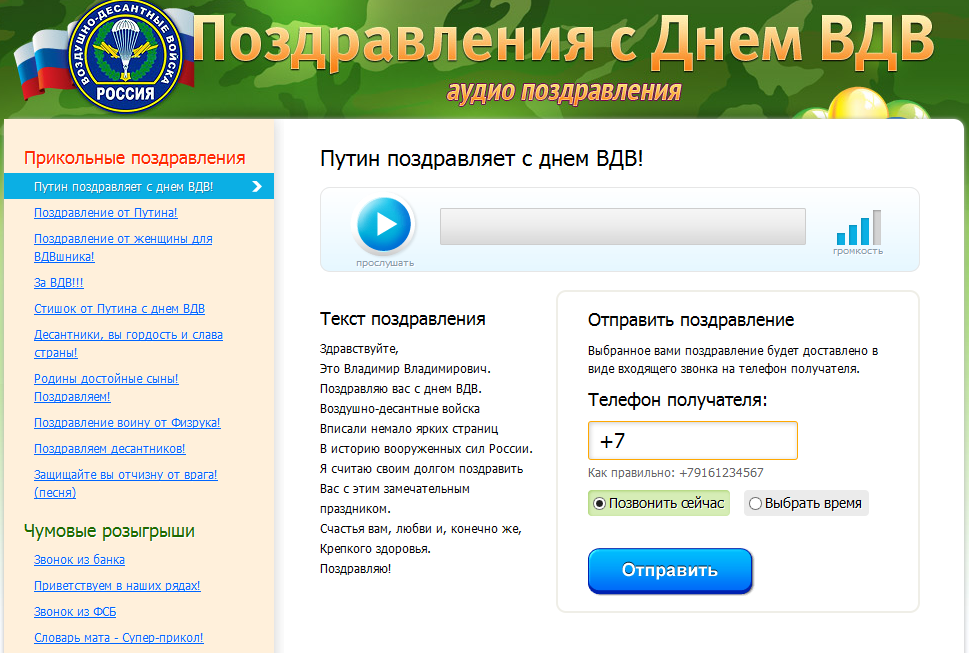This screenshot has height=653, width=969.
Task: Click the arrow on the selected Putin greeting item
Action: (257, 187)
